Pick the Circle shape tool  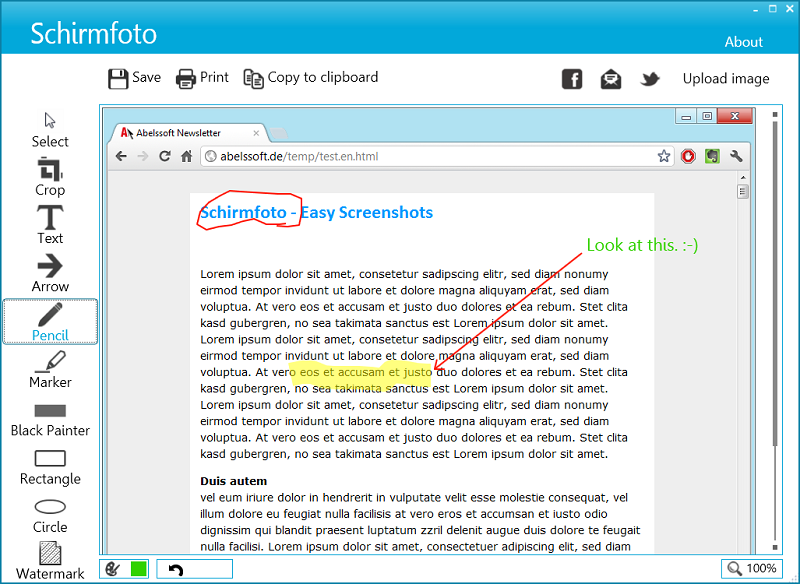50,517
